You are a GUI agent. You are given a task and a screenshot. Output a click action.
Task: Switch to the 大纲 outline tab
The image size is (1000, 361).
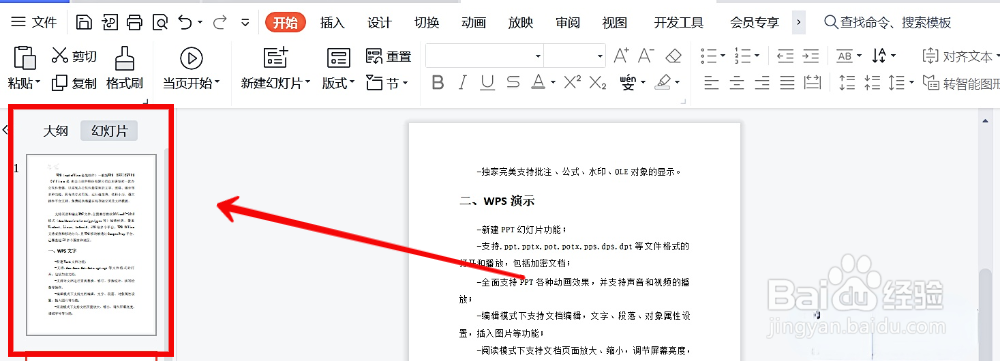coord(55,131)
